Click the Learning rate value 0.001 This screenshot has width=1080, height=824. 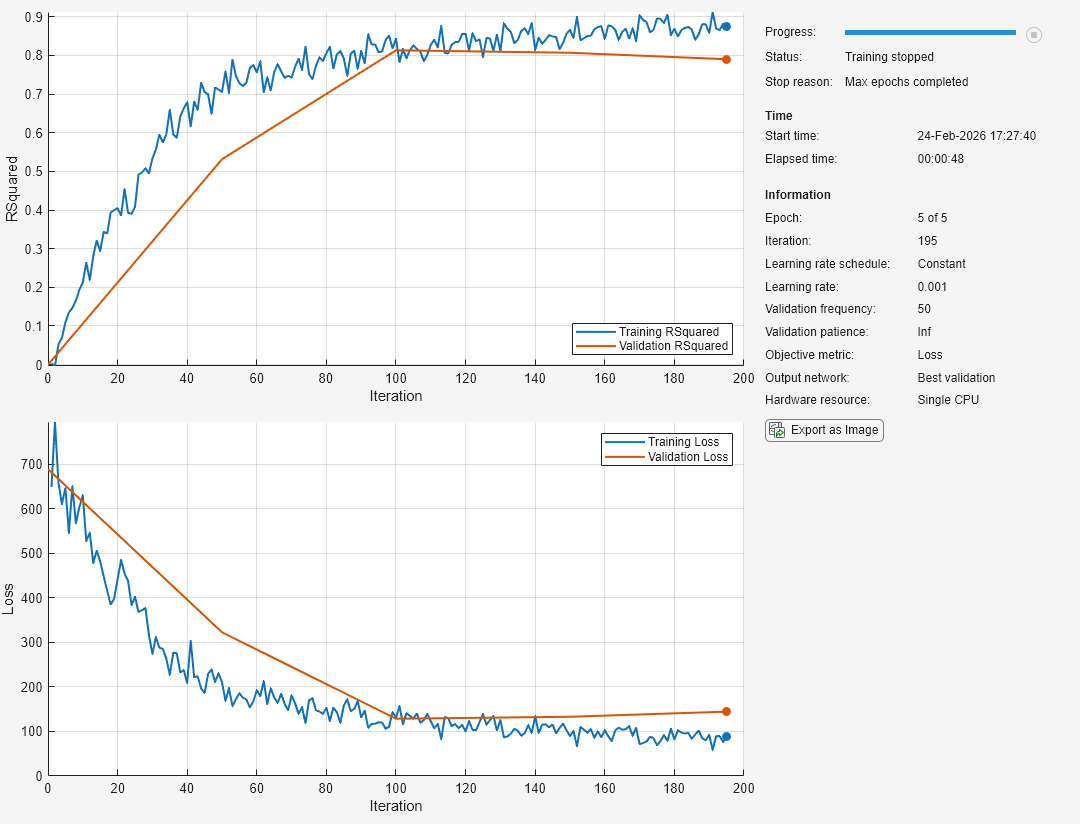coord(932,287)
